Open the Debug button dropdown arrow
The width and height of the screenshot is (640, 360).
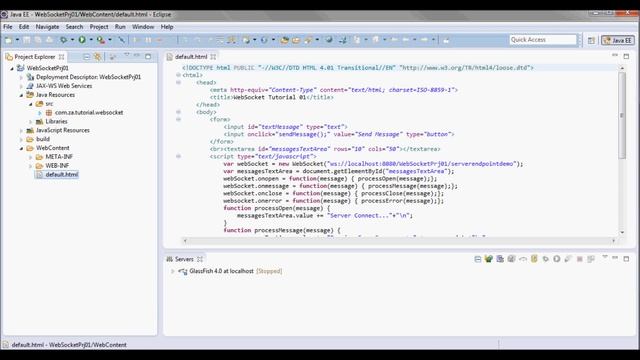point(72,40)
